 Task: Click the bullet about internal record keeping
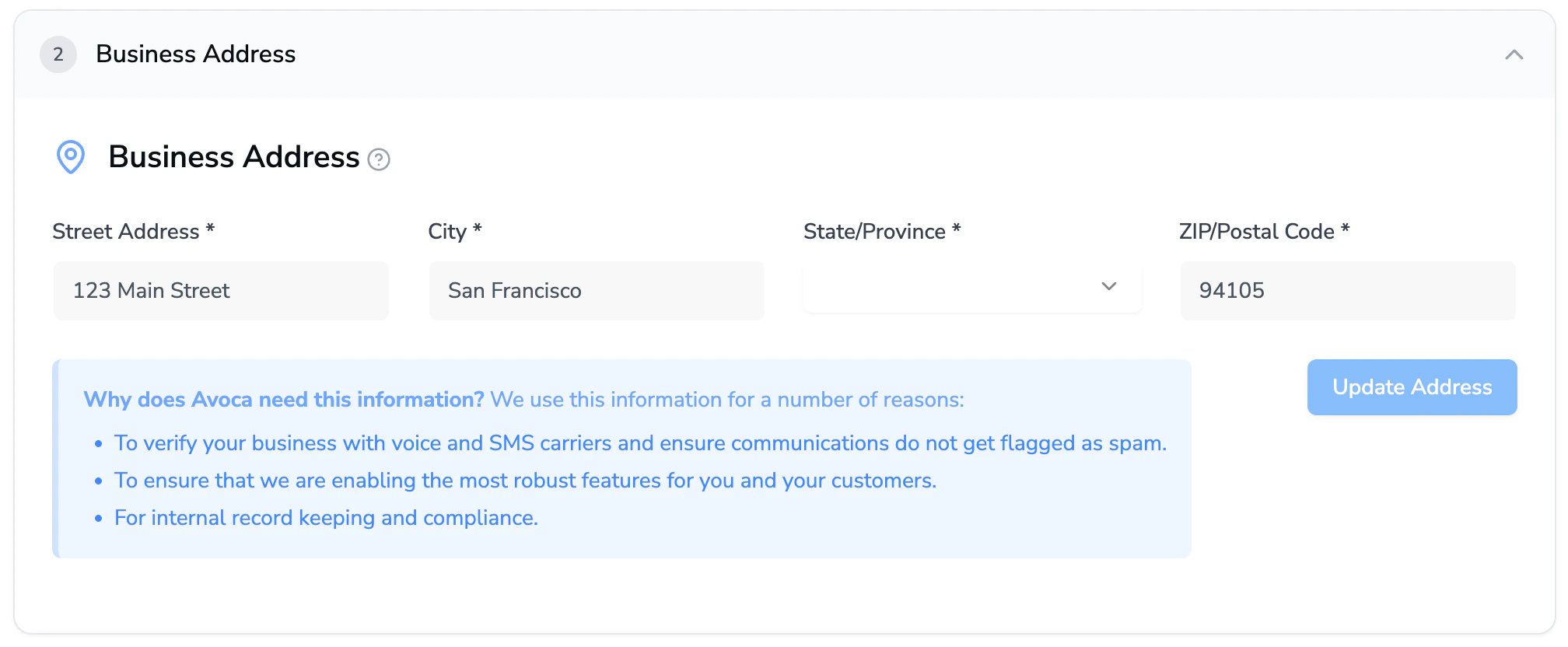tap(326, 518)
